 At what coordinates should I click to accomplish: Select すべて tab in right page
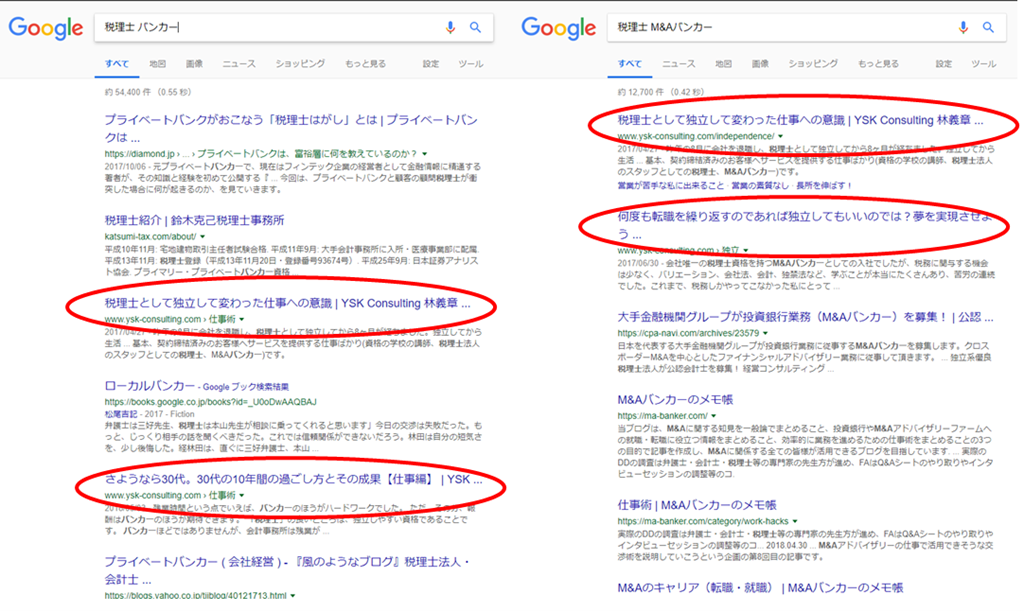point(630,63)
